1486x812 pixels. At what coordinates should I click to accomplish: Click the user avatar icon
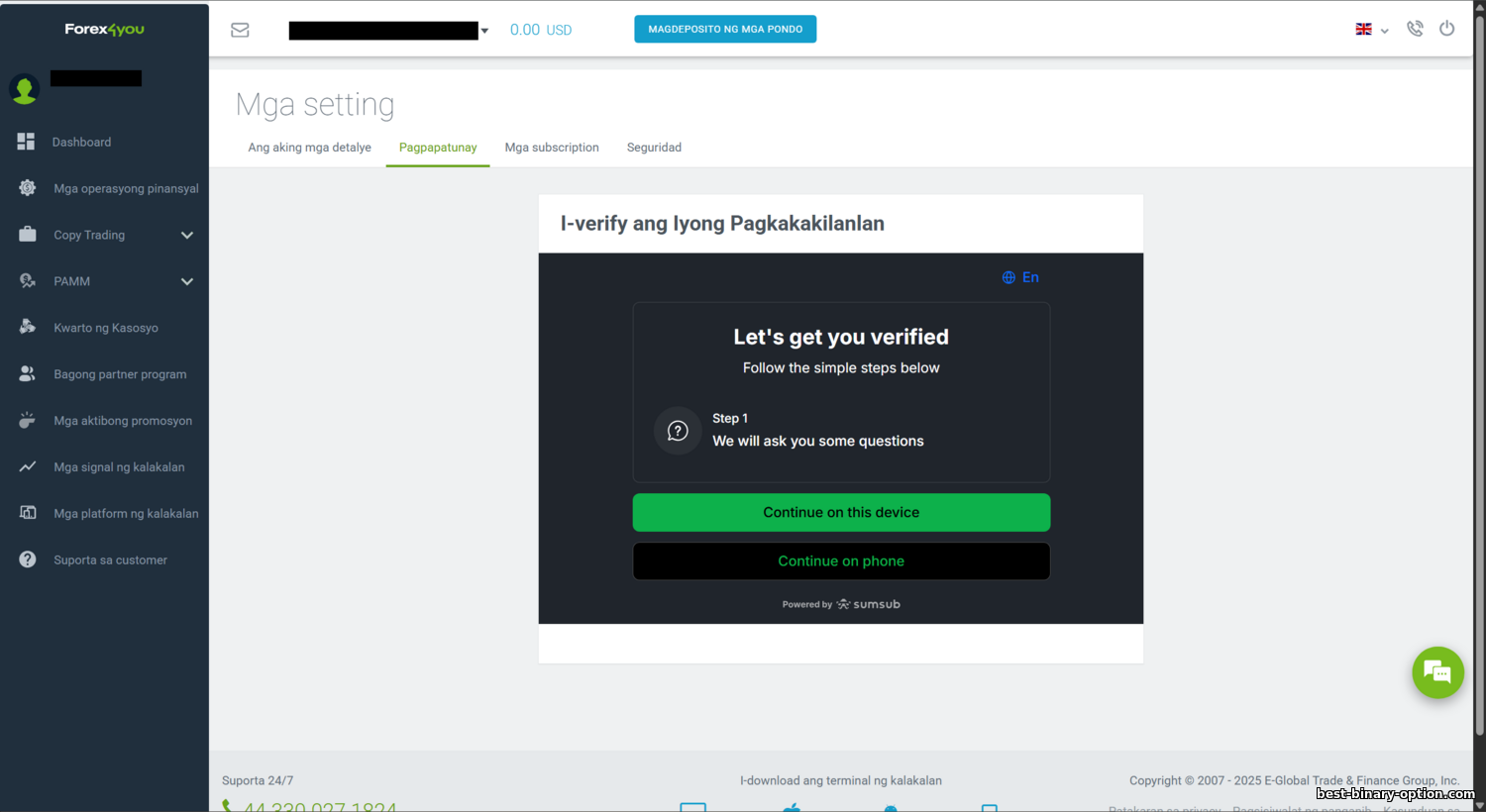[x=24, y=89]
